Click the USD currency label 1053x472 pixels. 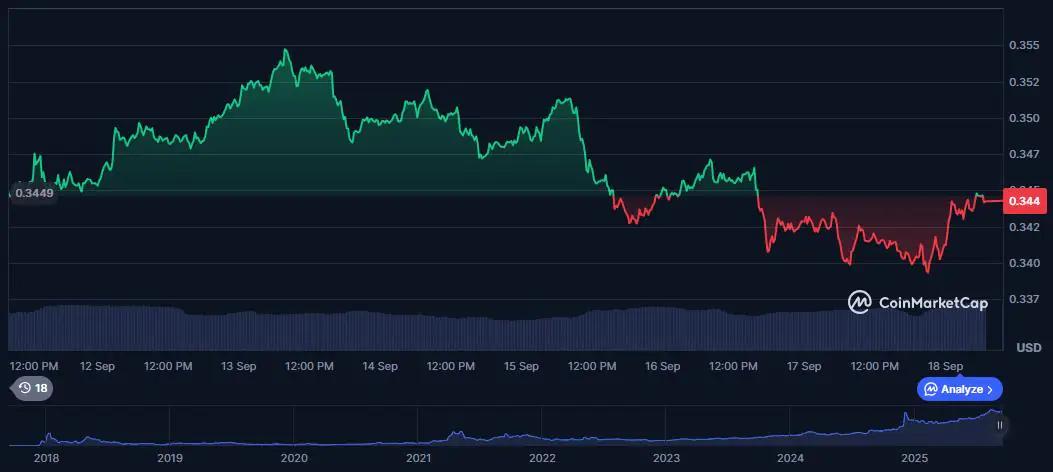1029,347
